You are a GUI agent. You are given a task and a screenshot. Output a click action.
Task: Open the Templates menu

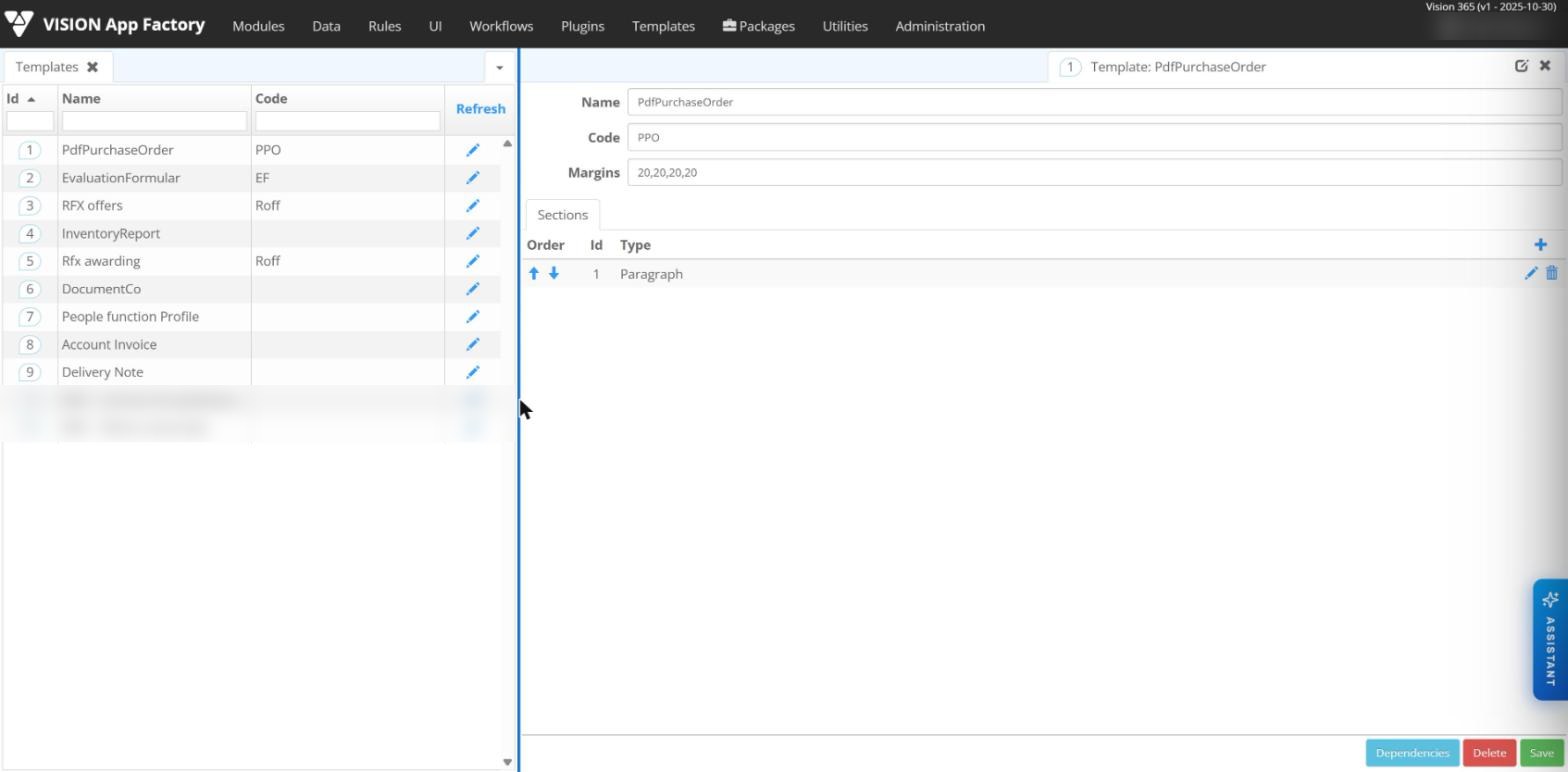click(x=663, y=26)
